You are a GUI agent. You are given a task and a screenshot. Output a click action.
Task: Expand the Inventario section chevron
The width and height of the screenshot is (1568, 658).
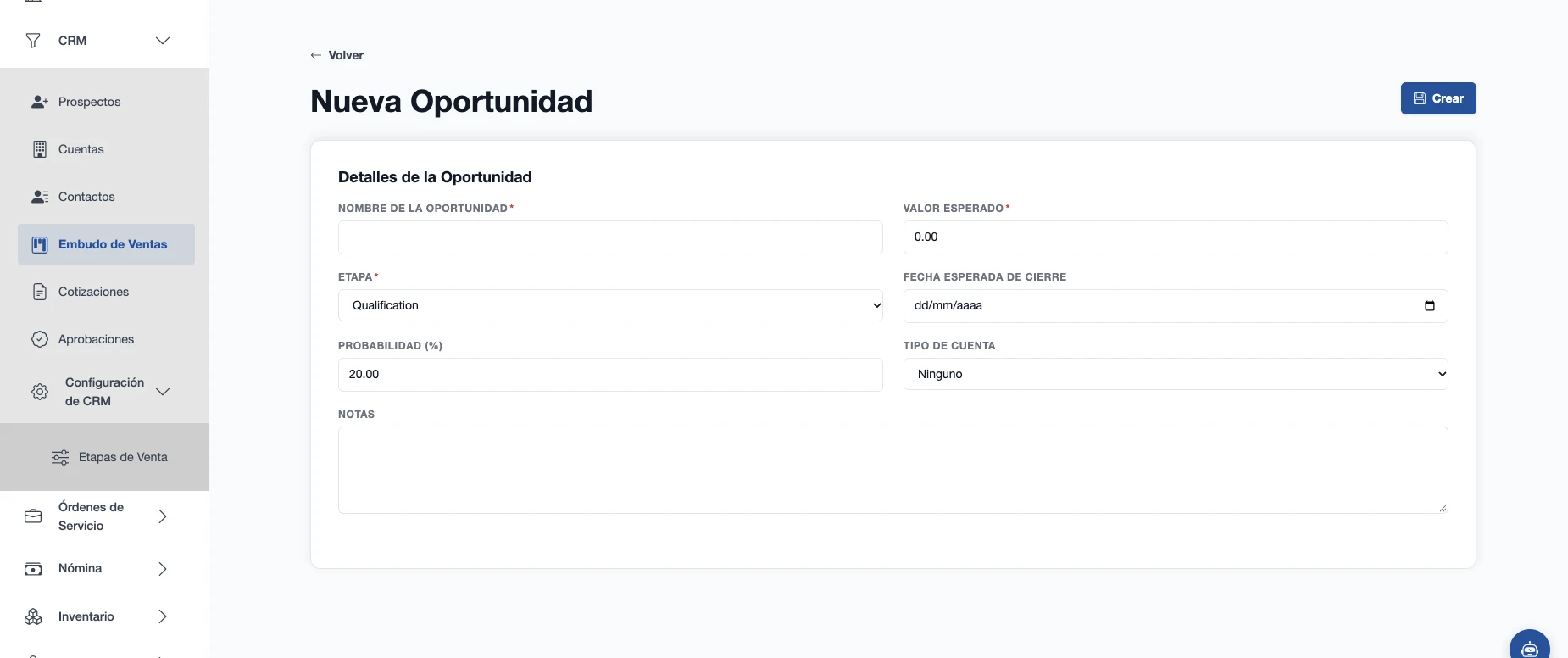click(163, 616)
